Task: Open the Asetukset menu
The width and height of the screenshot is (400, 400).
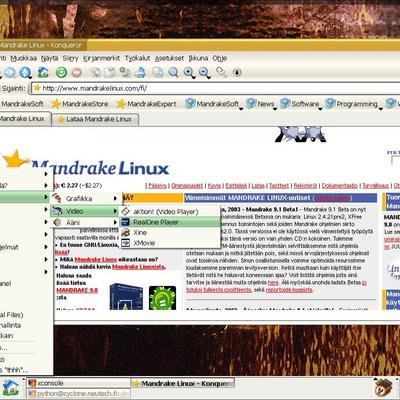Action: pyautogui.click(x=169, y=58)
